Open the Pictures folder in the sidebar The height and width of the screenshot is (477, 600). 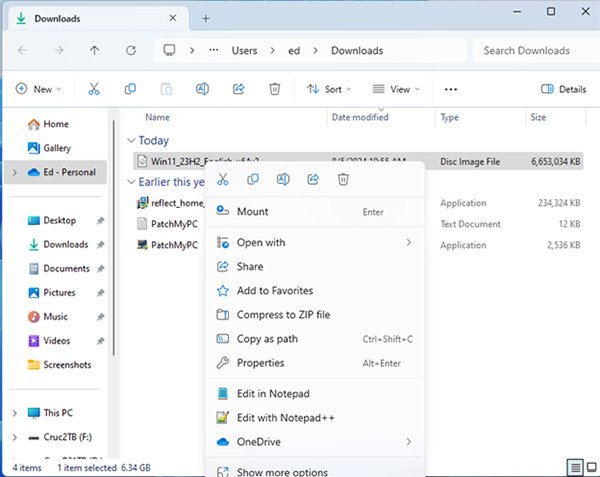[59, 293]
